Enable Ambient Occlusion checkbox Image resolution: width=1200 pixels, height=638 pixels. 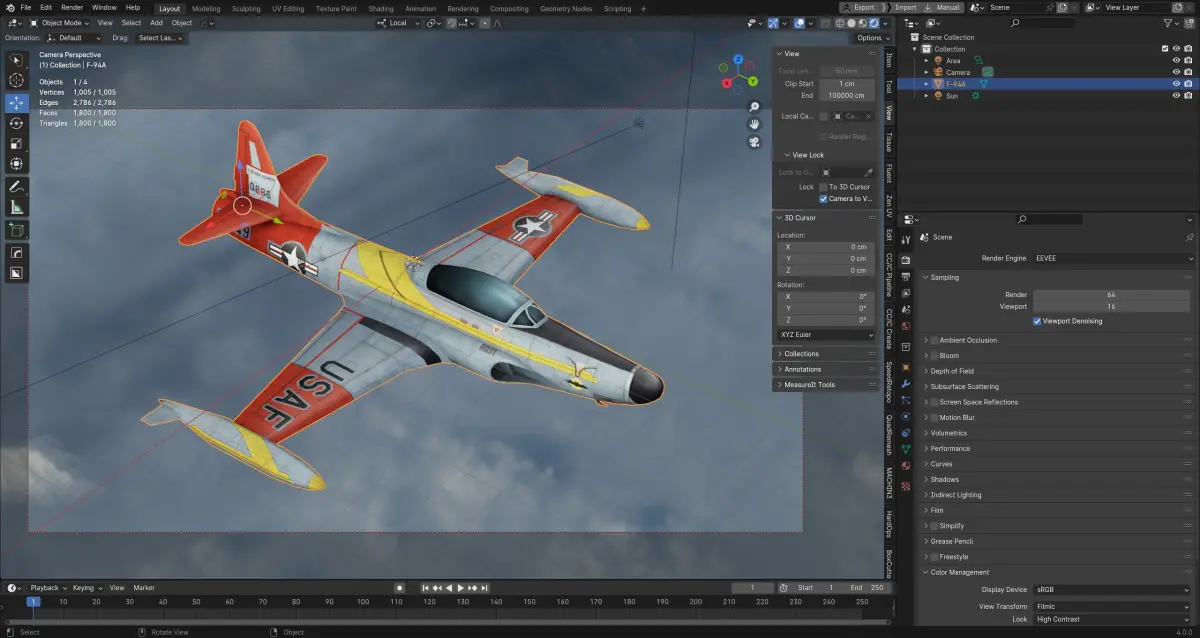coord(934,340)
